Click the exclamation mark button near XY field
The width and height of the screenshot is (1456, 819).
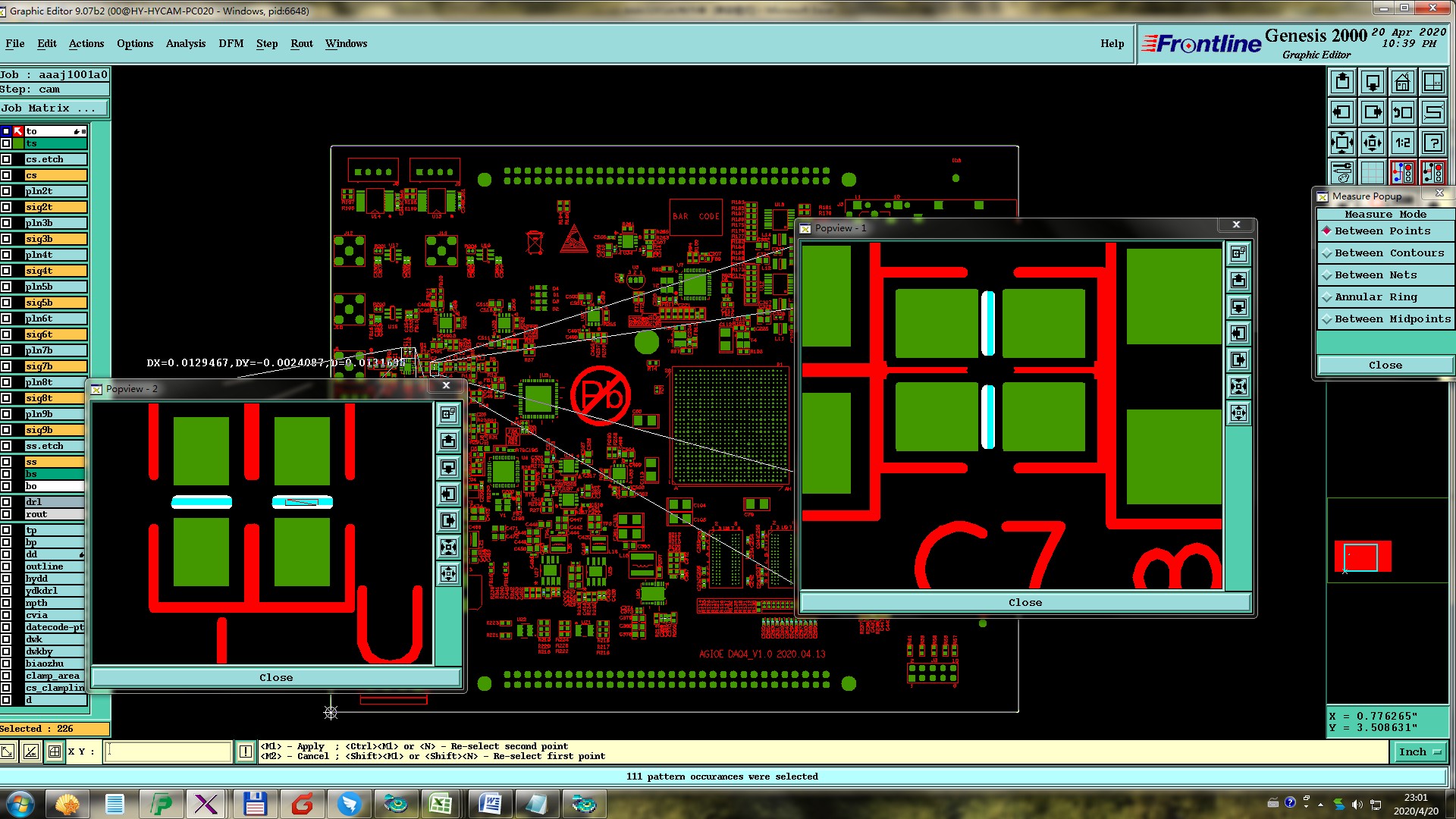[246, 752]
